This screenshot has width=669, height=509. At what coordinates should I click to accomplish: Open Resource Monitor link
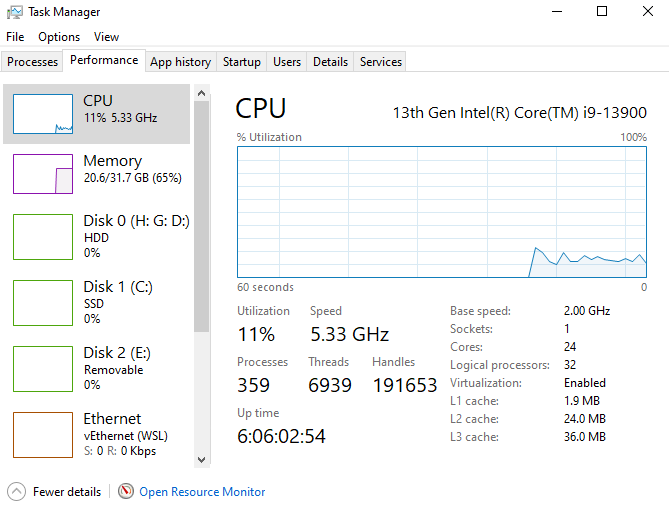(202, 492)
